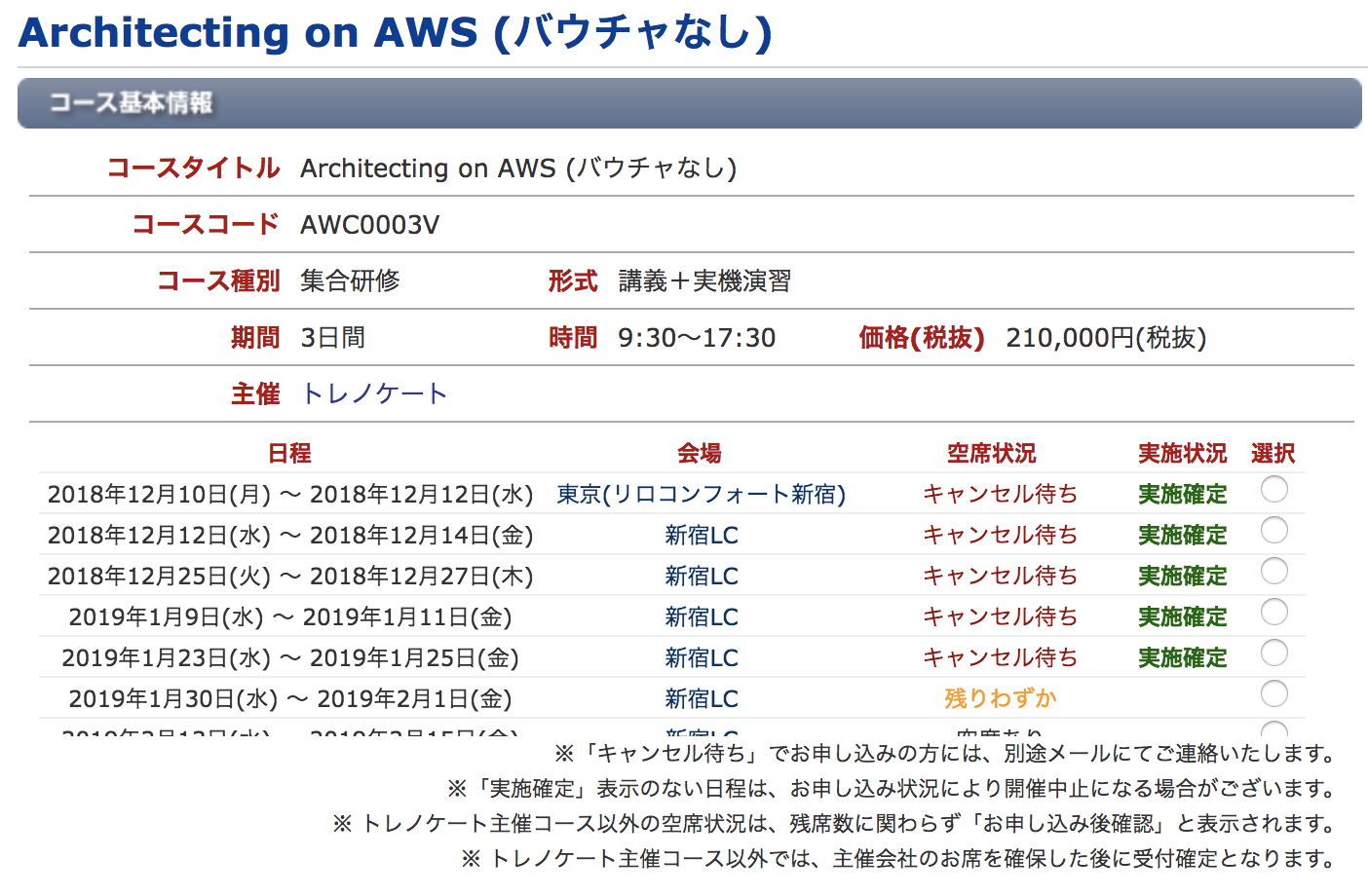
Task: Click format value 講義+実機演習
Action: [704, 281]
